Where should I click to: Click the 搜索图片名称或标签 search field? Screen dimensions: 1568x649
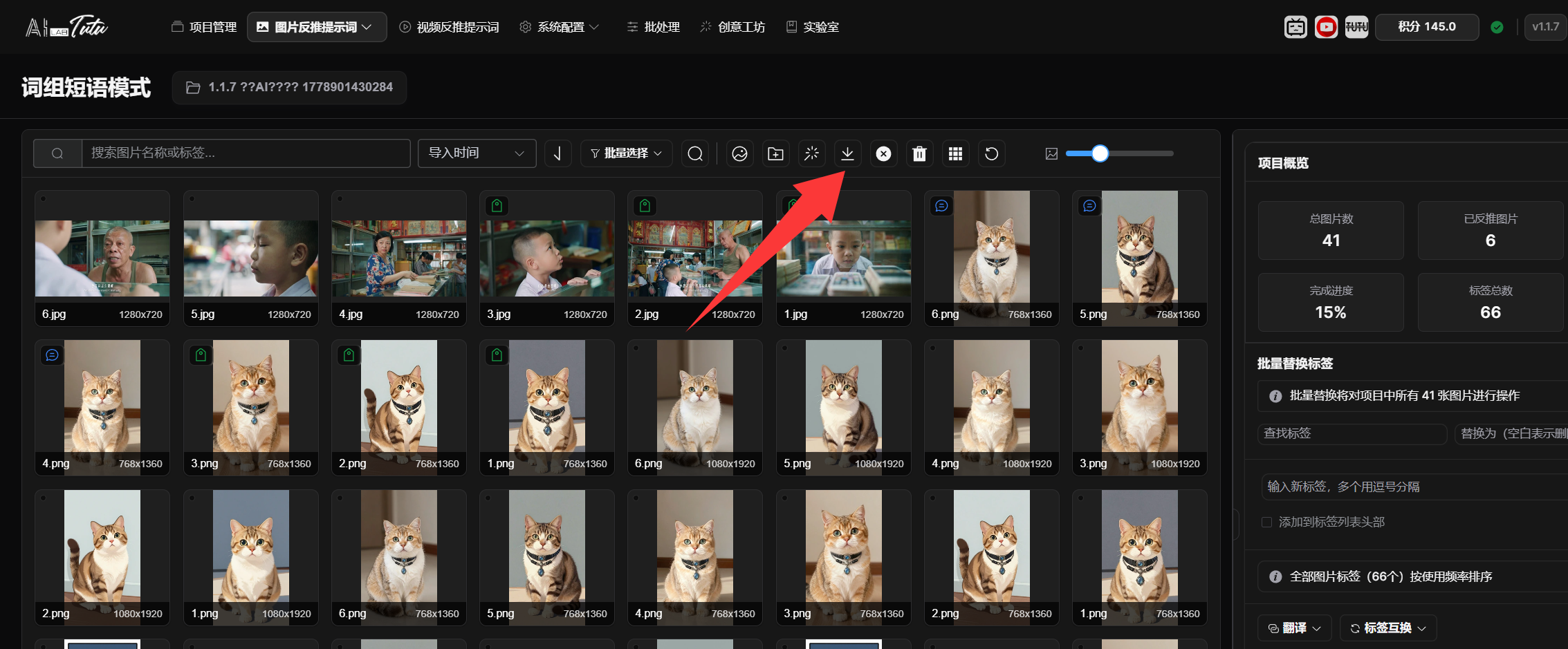(246, 153)
